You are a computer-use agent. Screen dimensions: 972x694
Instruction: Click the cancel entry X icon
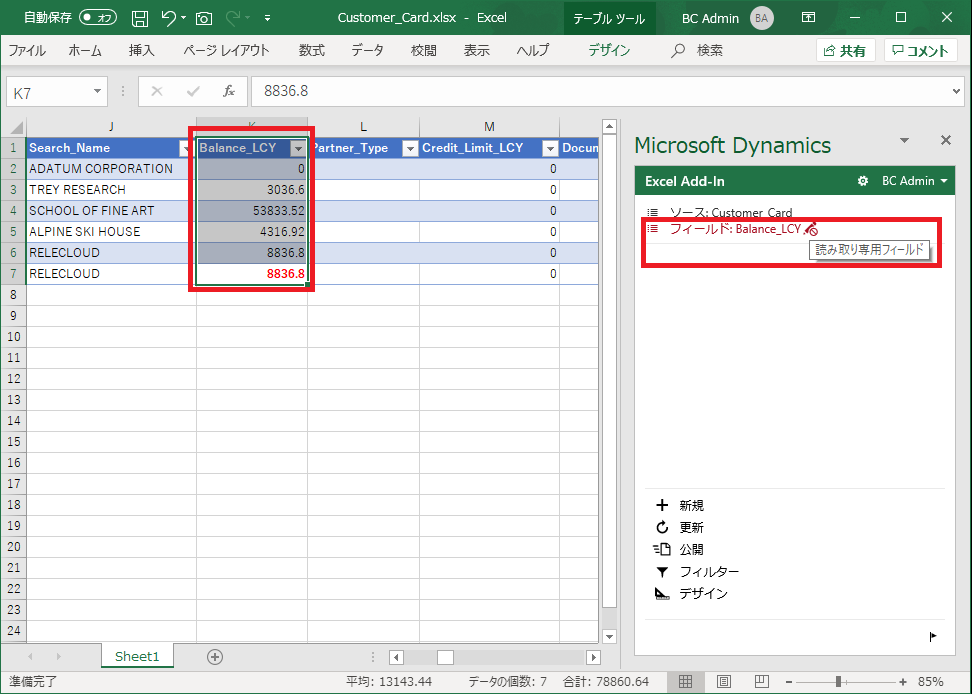pyautogui.click(x=157, y=91)
